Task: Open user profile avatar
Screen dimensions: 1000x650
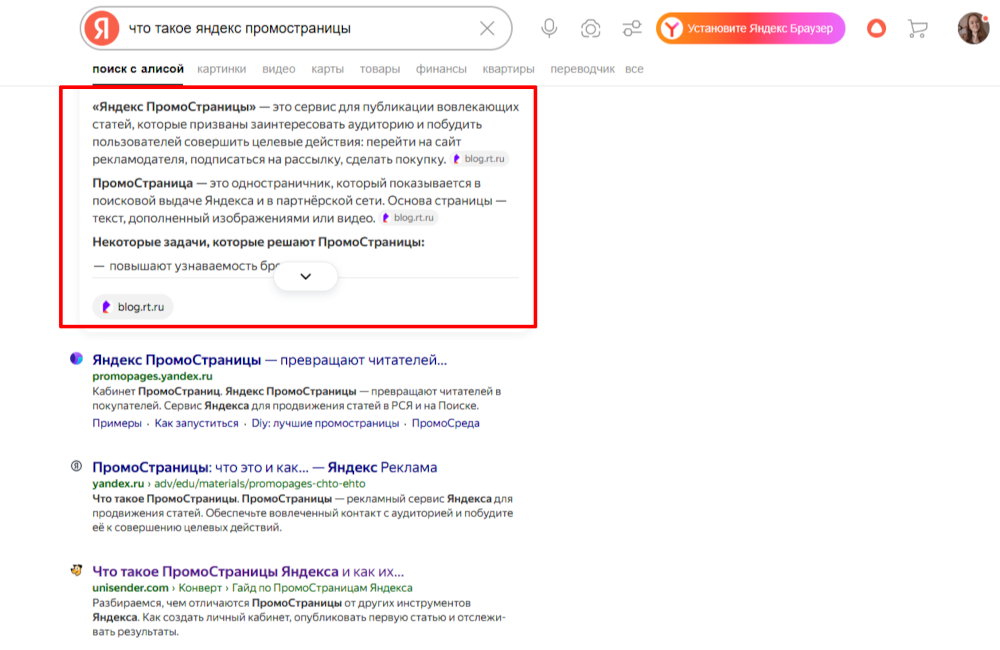Action: (973, 28)
